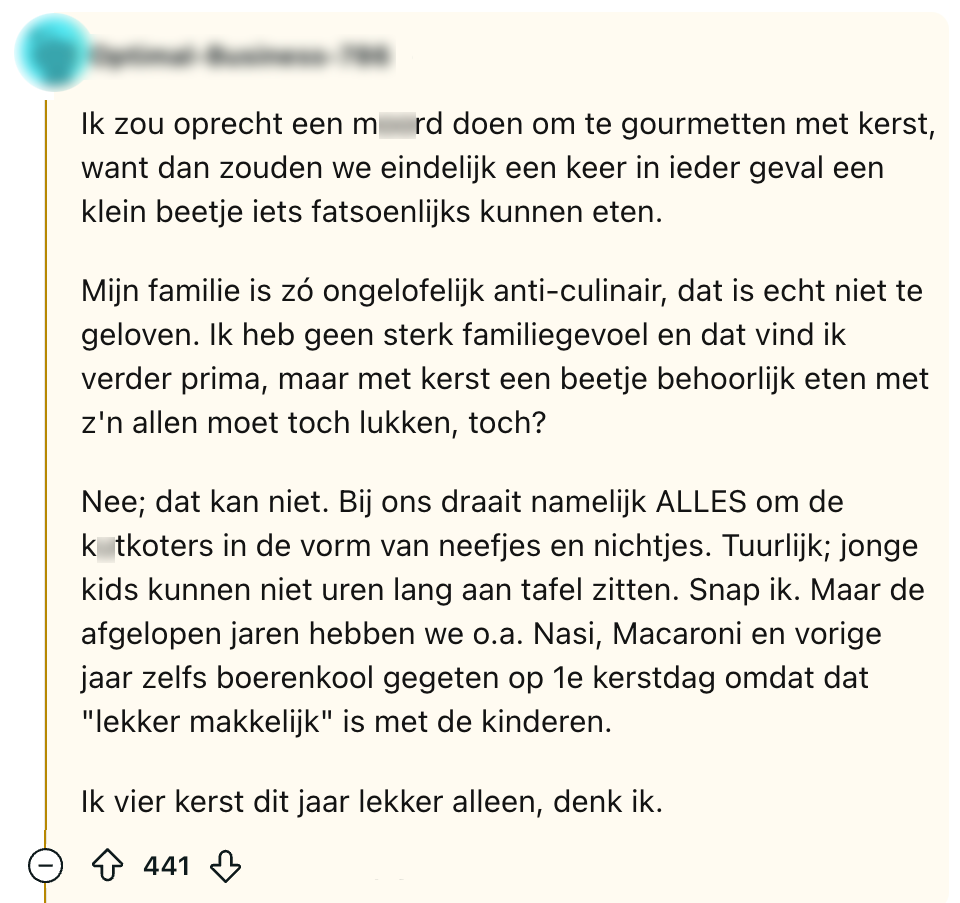Downvote the comment with the arrow
960x903 pixels.
click(226, 865)
